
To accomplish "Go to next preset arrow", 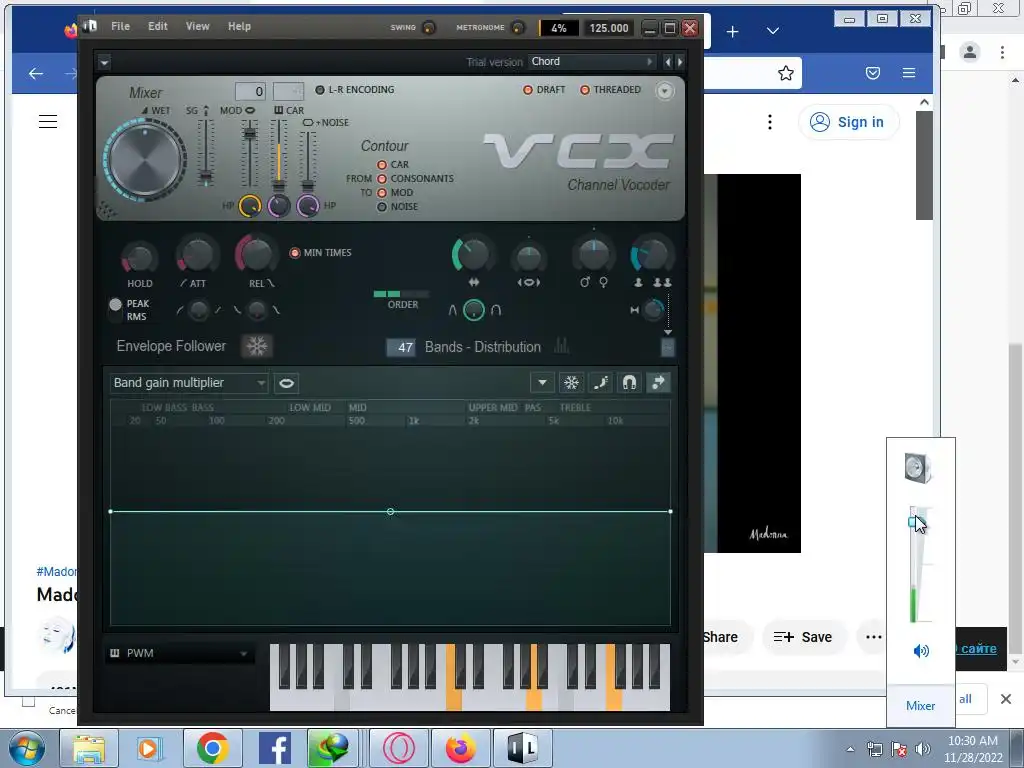I will tap(680, 62).
